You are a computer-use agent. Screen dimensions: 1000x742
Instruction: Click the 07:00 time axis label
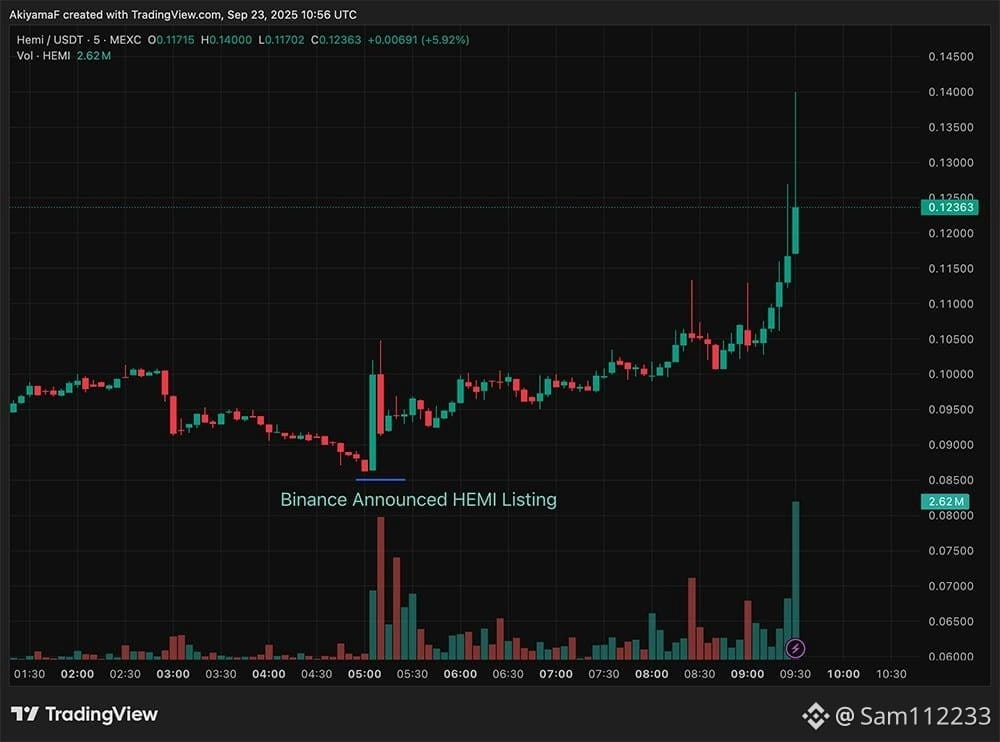[x=555, y=674]
